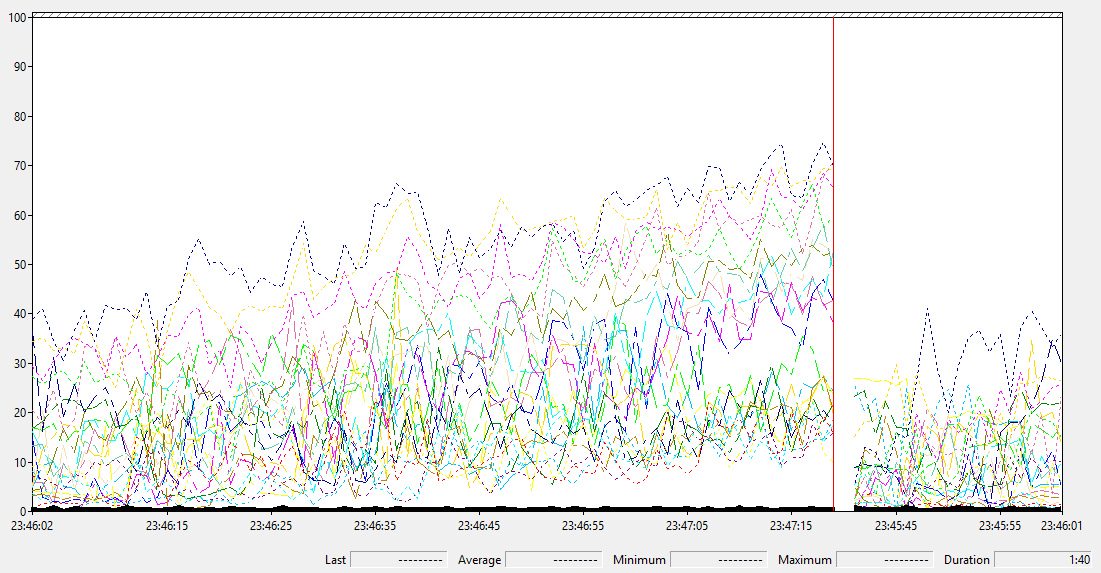Click the 23:47:05 time axis label
This screenshot has width=1101, height=573.
click(x=687, y=525)
